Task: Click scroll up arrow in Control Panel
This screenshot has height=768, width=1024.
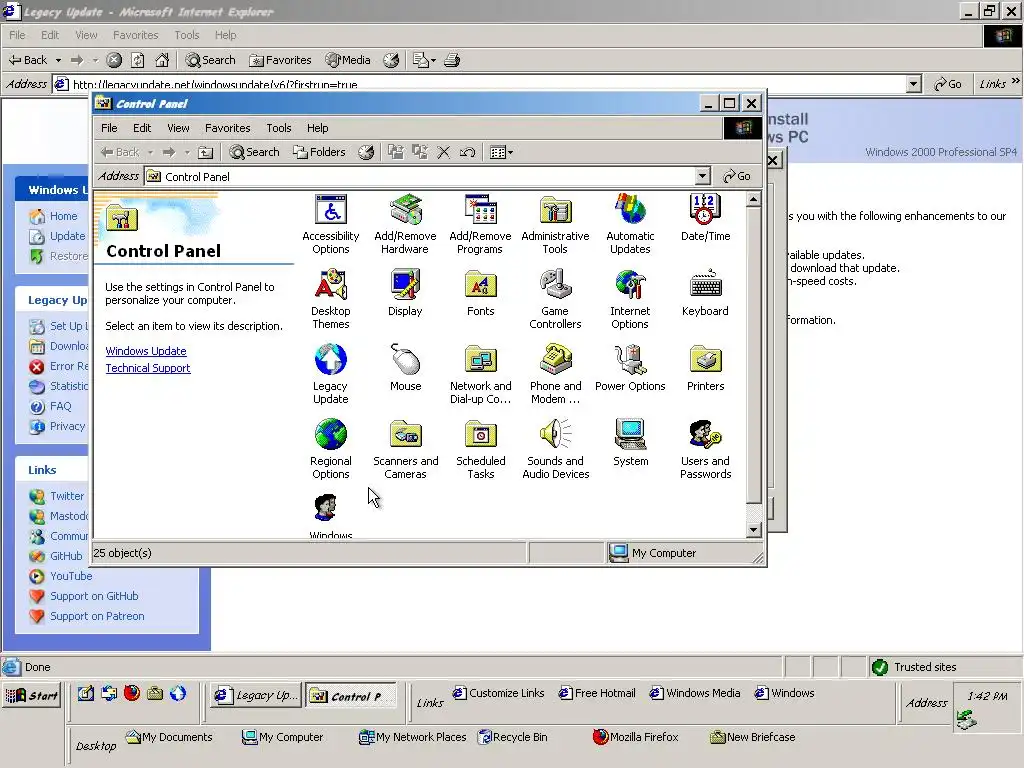Action: (x=753, y=199)
